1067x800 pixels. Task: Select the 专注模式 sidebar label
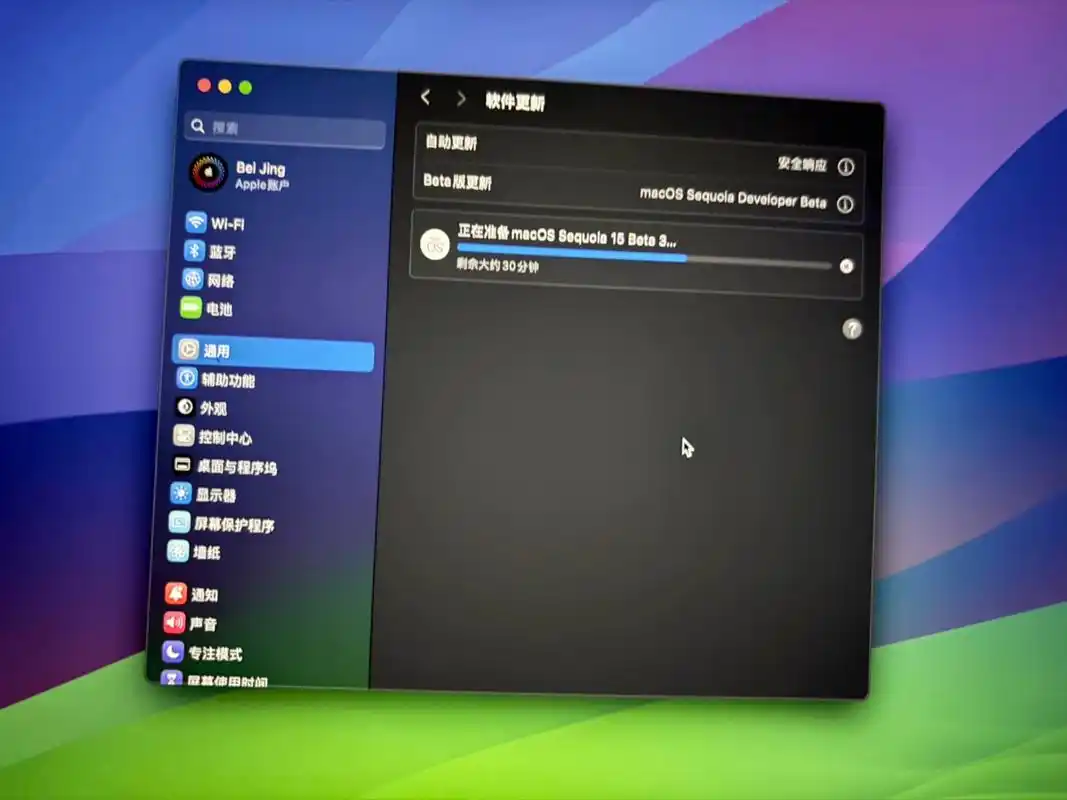point(215,654)
